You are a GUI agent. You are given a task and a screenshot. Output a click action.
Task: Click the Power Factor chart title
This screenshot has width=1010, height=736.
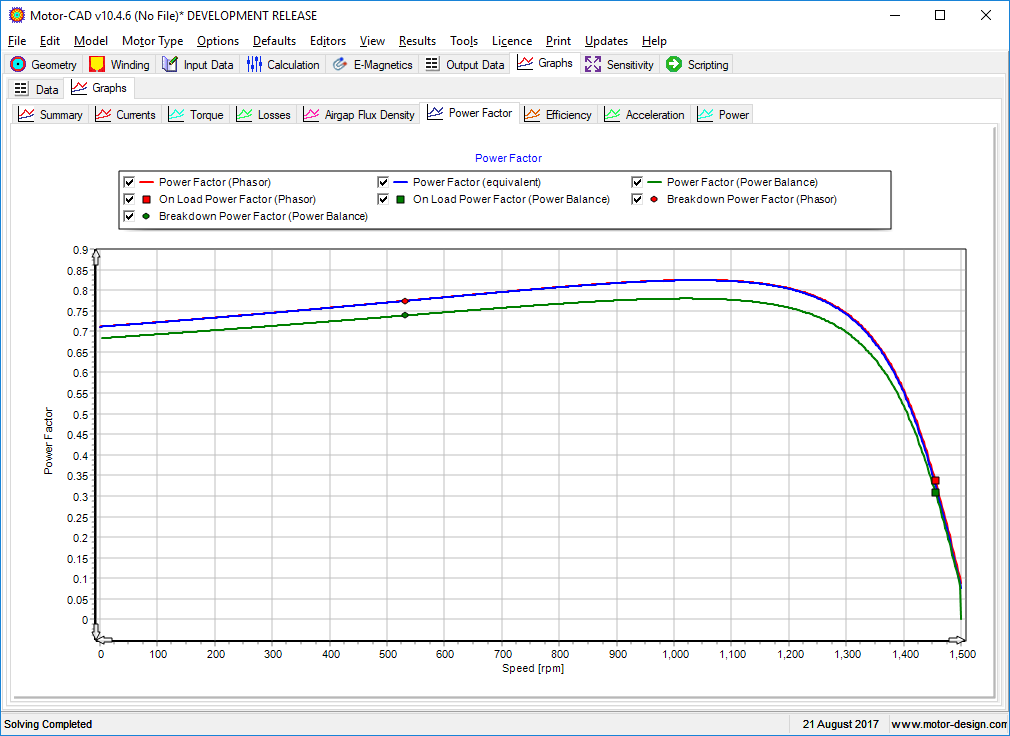coord(508,158)
